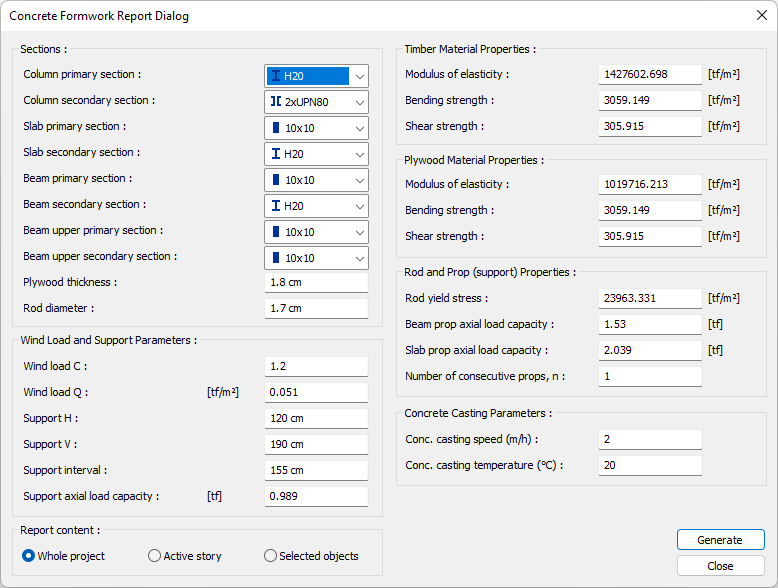Viewport: 778px width, 588px height.
Task: Click the H20 icon in Beam secondary section
Action: pos(276,206)
